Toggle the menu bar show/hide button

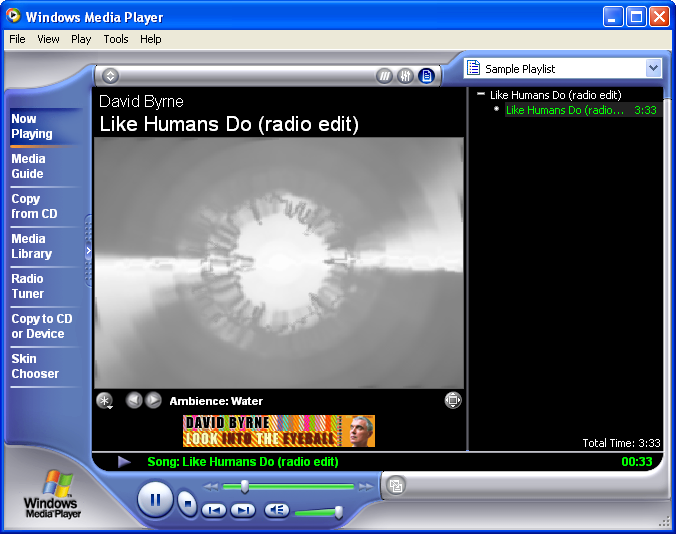click(110, 76)
